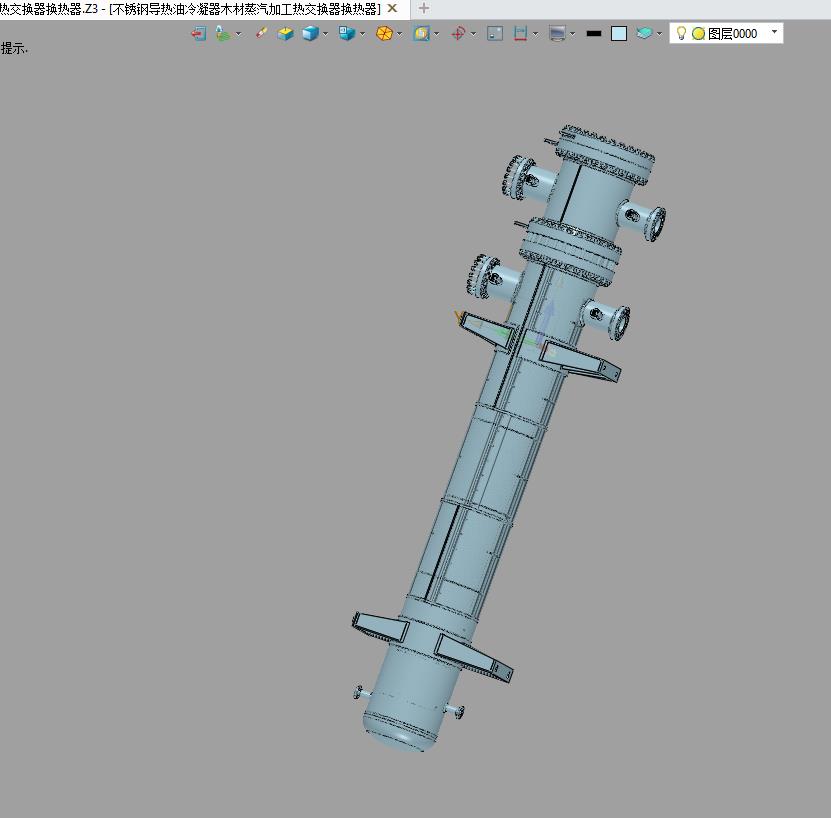
Task: Click the yellow-topped box view icon
Action: (x=285, y=34)
